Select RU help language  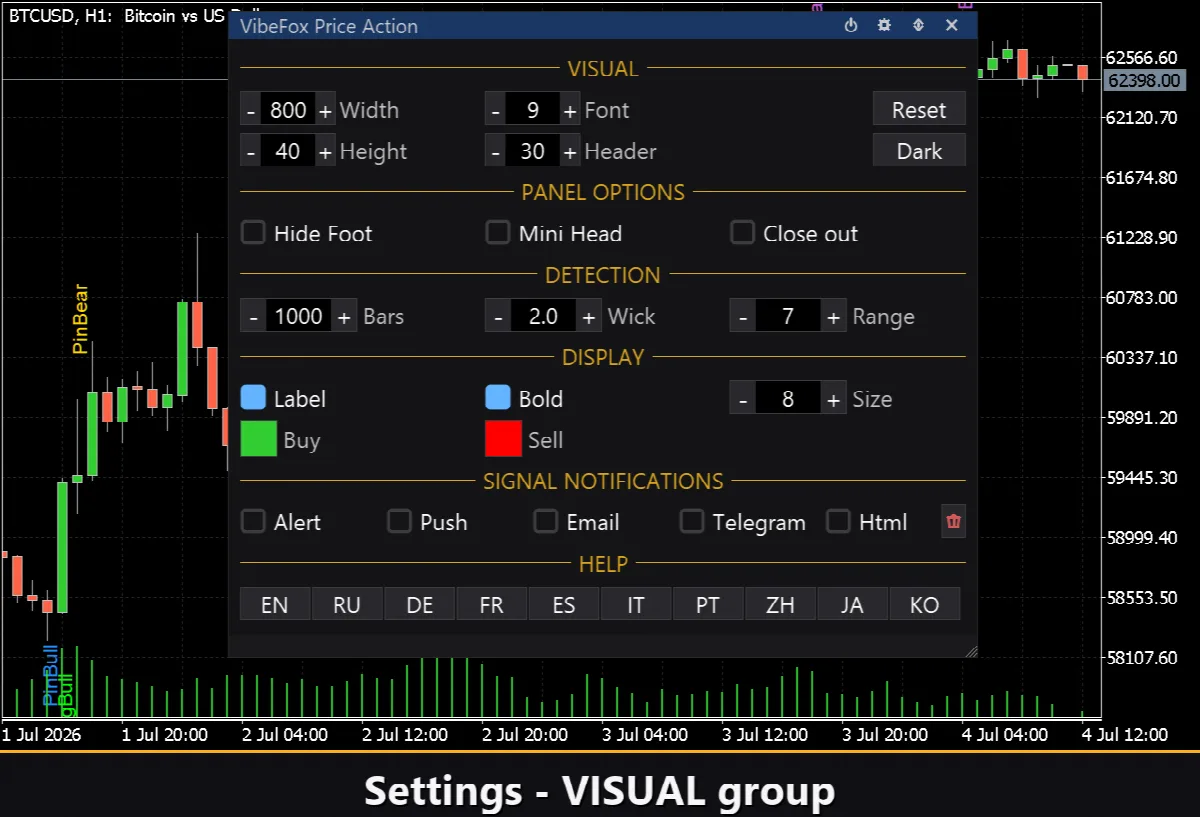[x=347, y=605]
